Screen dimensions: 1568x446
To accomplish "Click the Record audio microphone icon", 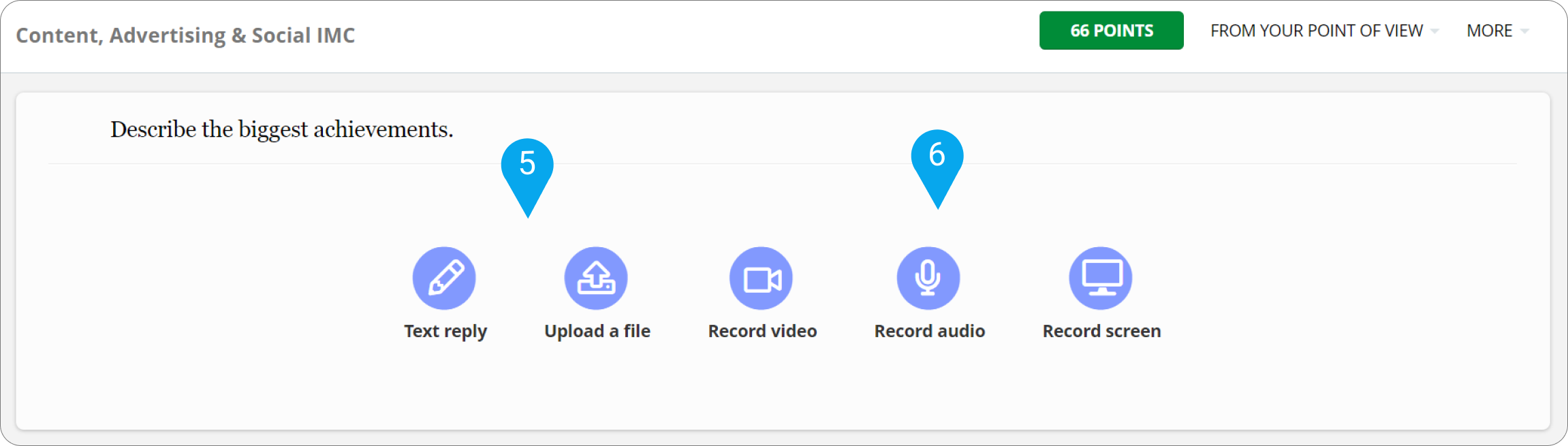I will coord(928,278).
